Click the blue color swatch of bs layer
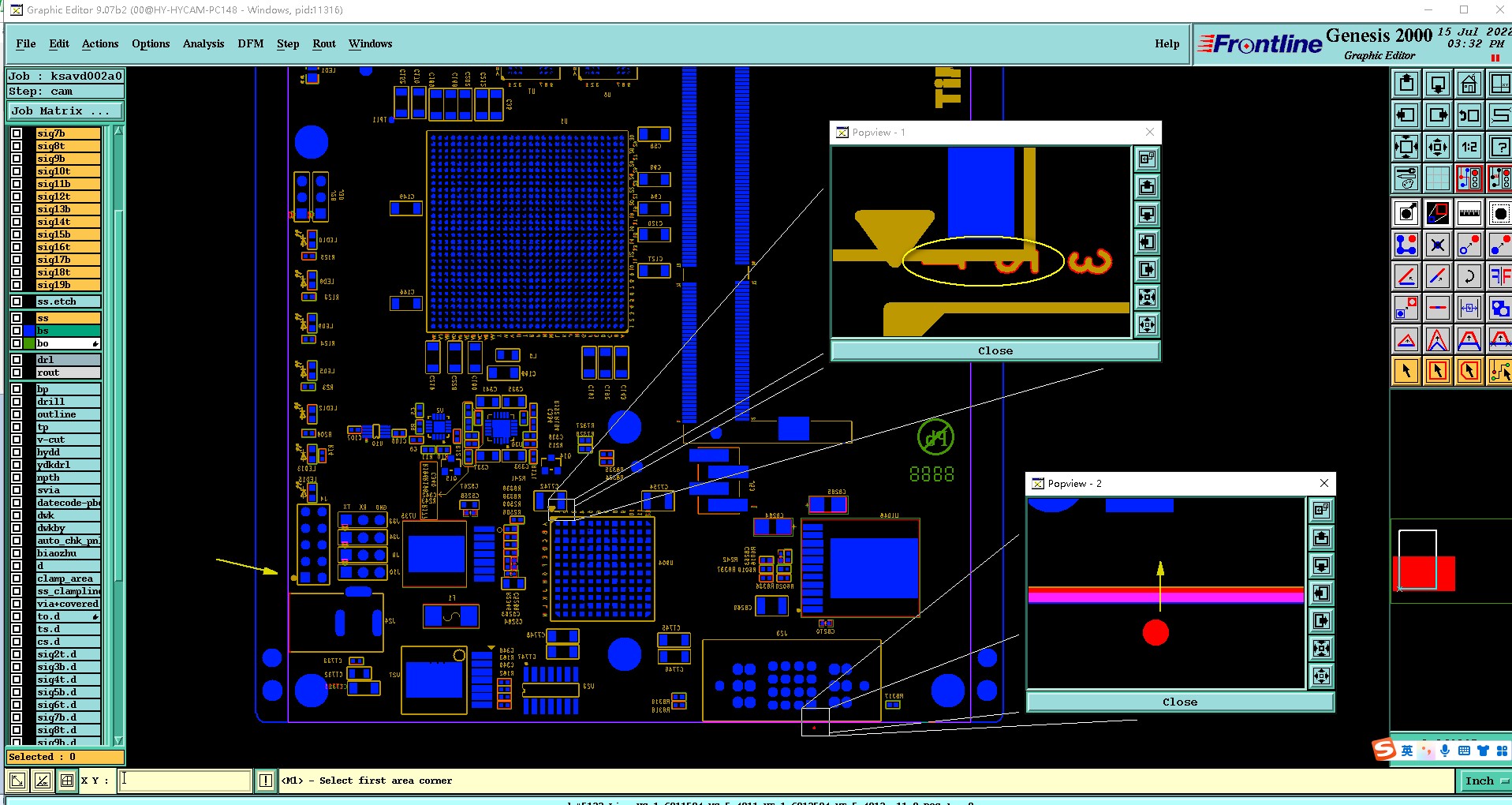 [30, 331]
